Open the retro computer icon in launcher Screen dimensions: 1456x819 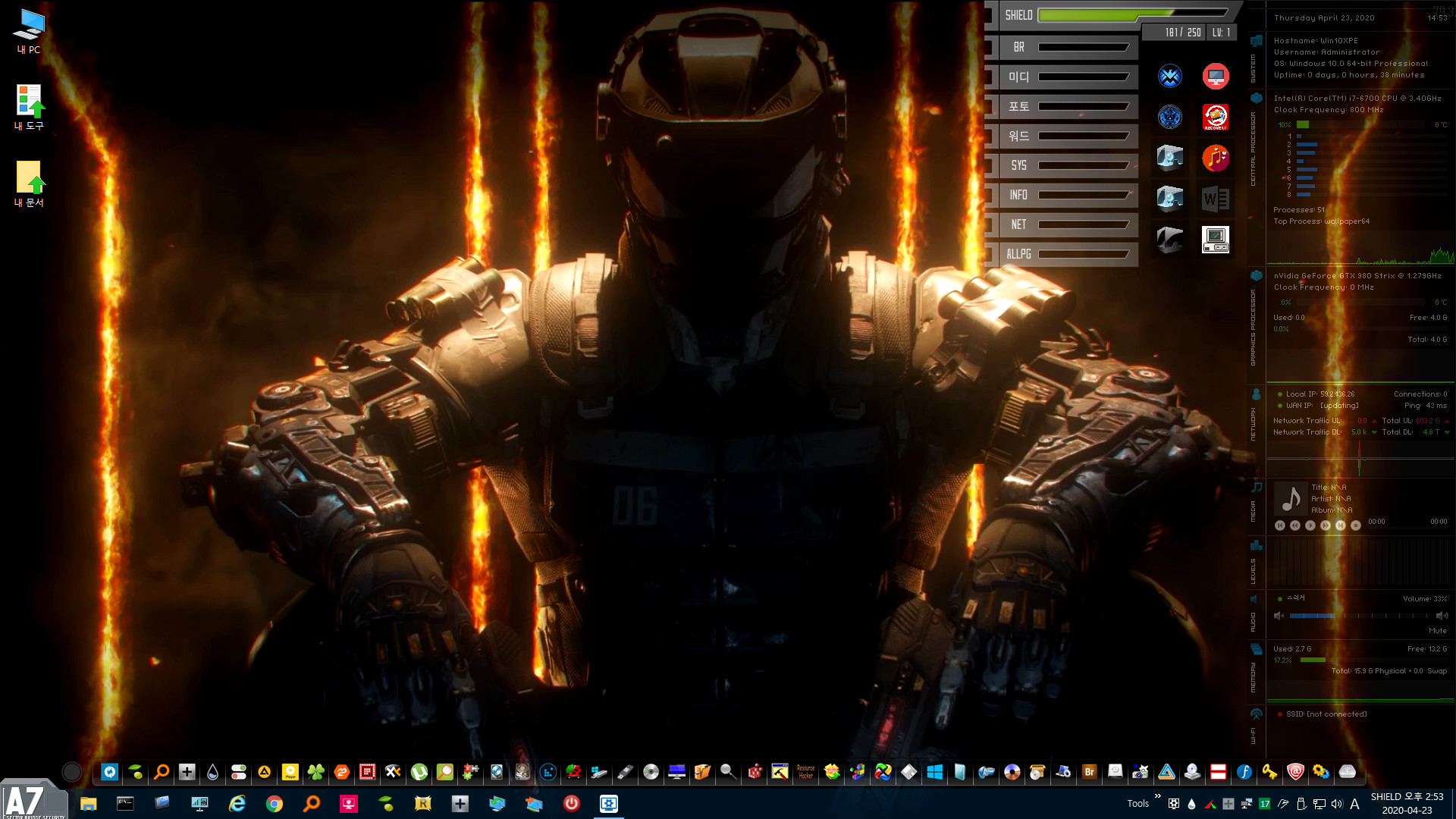coord(1216,240)
